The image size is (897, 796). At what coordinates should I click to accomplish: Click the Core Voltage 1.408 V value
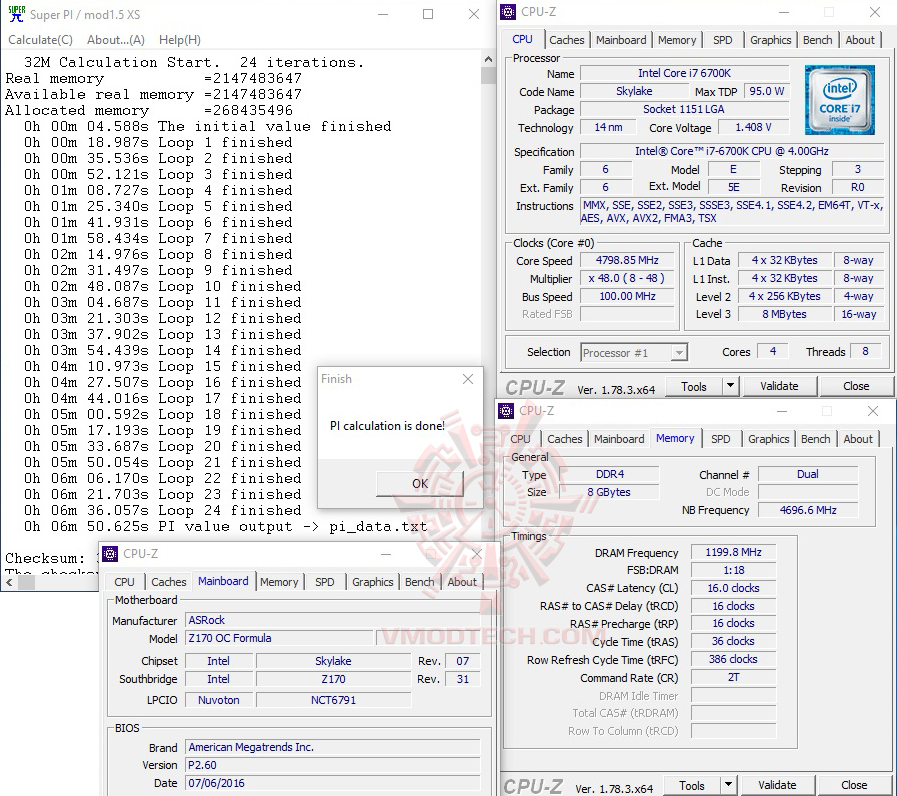click(753, 128)
